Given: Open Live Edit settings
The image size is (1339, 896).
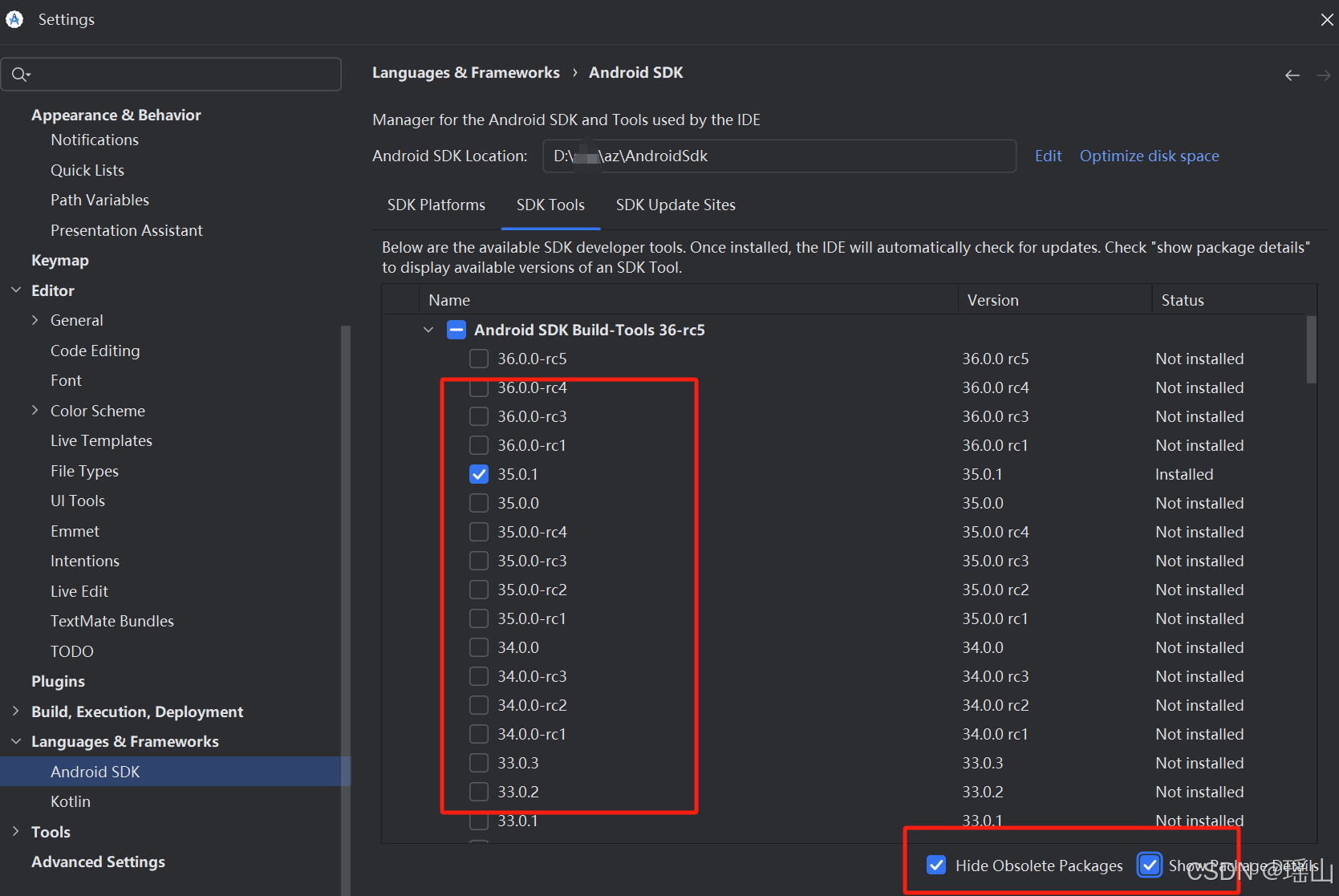Looking at the screenshot, I should pos(79,591).
